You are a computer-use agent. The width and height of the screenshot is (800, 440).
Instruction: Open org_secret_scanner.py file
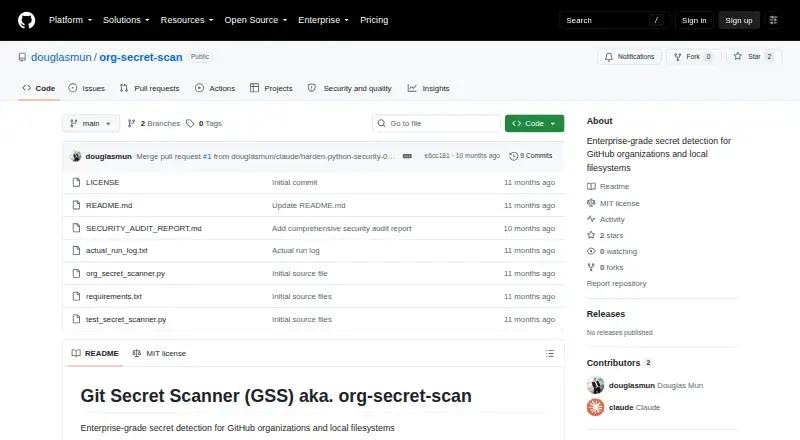coord(126,274)
